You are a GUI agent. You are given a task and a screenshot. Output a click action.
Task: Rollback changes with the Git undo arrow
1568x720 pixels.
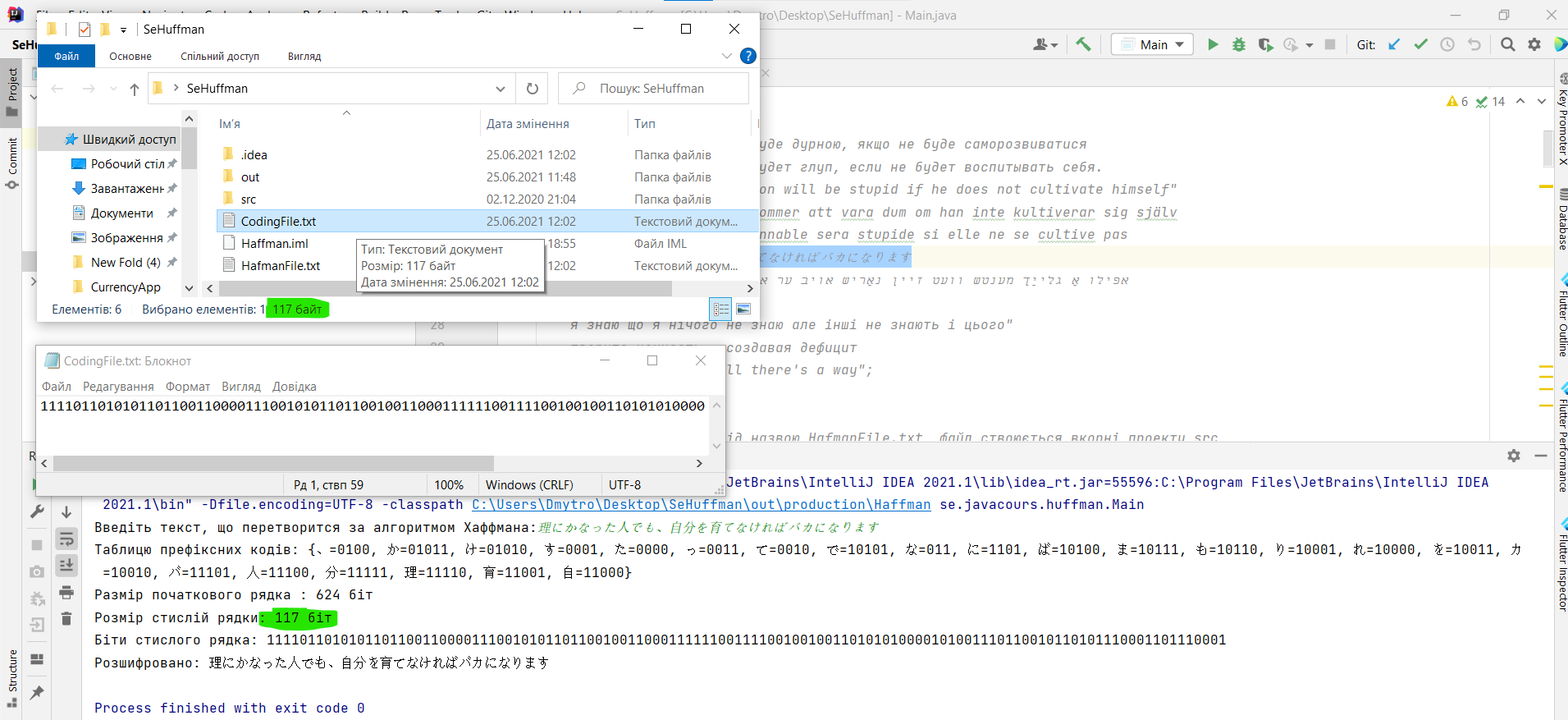[x=1474, y=44]
